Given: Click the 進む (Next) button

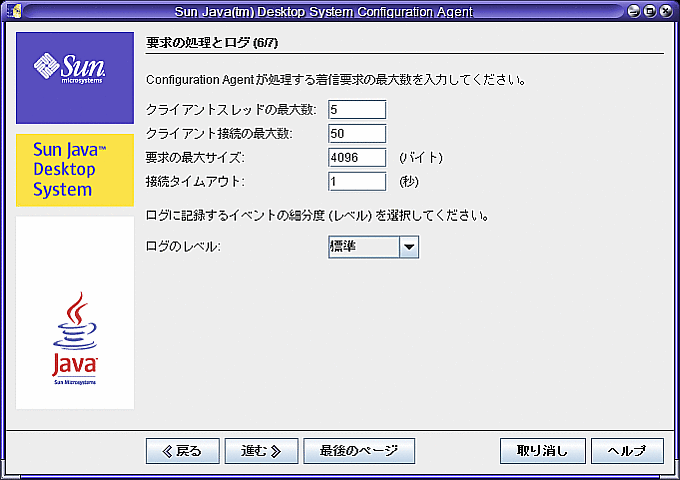Looking at the screenshot, I should click(261, 451).
